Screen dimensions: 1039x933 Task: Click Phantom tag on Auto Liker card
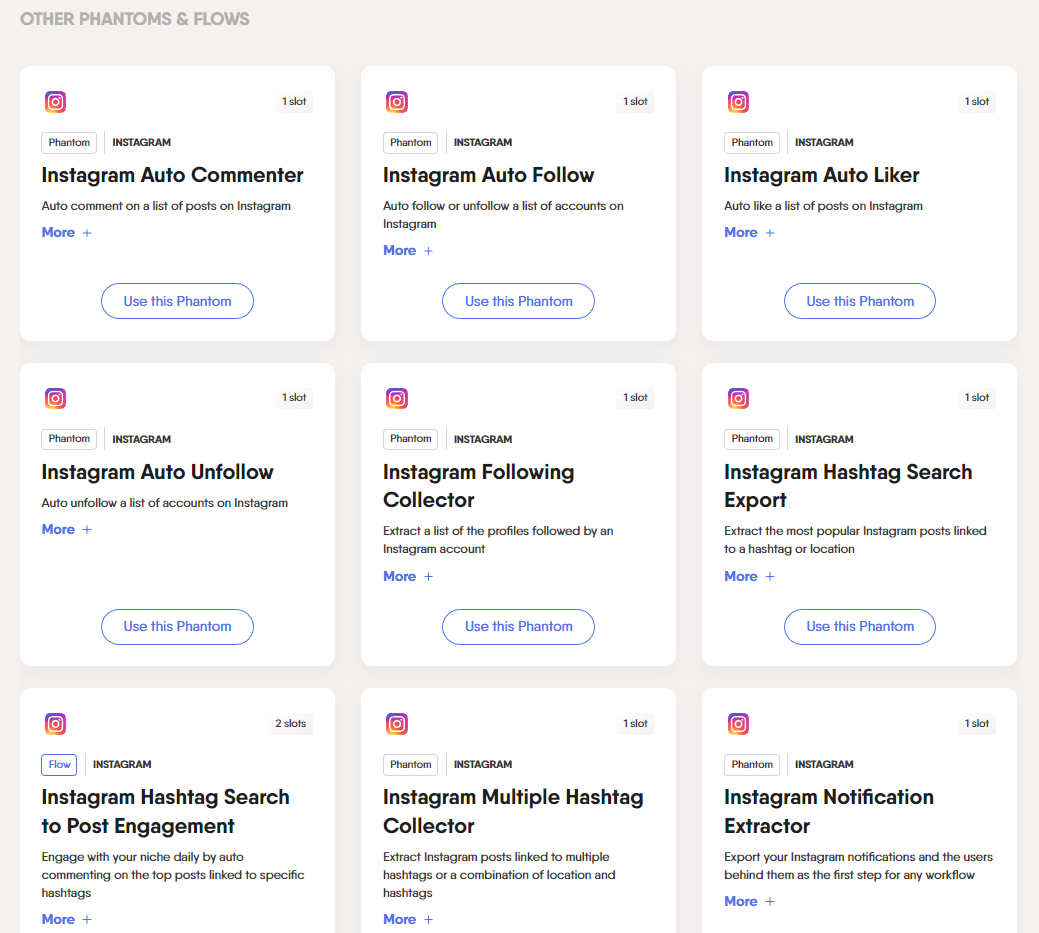[752, 142]
